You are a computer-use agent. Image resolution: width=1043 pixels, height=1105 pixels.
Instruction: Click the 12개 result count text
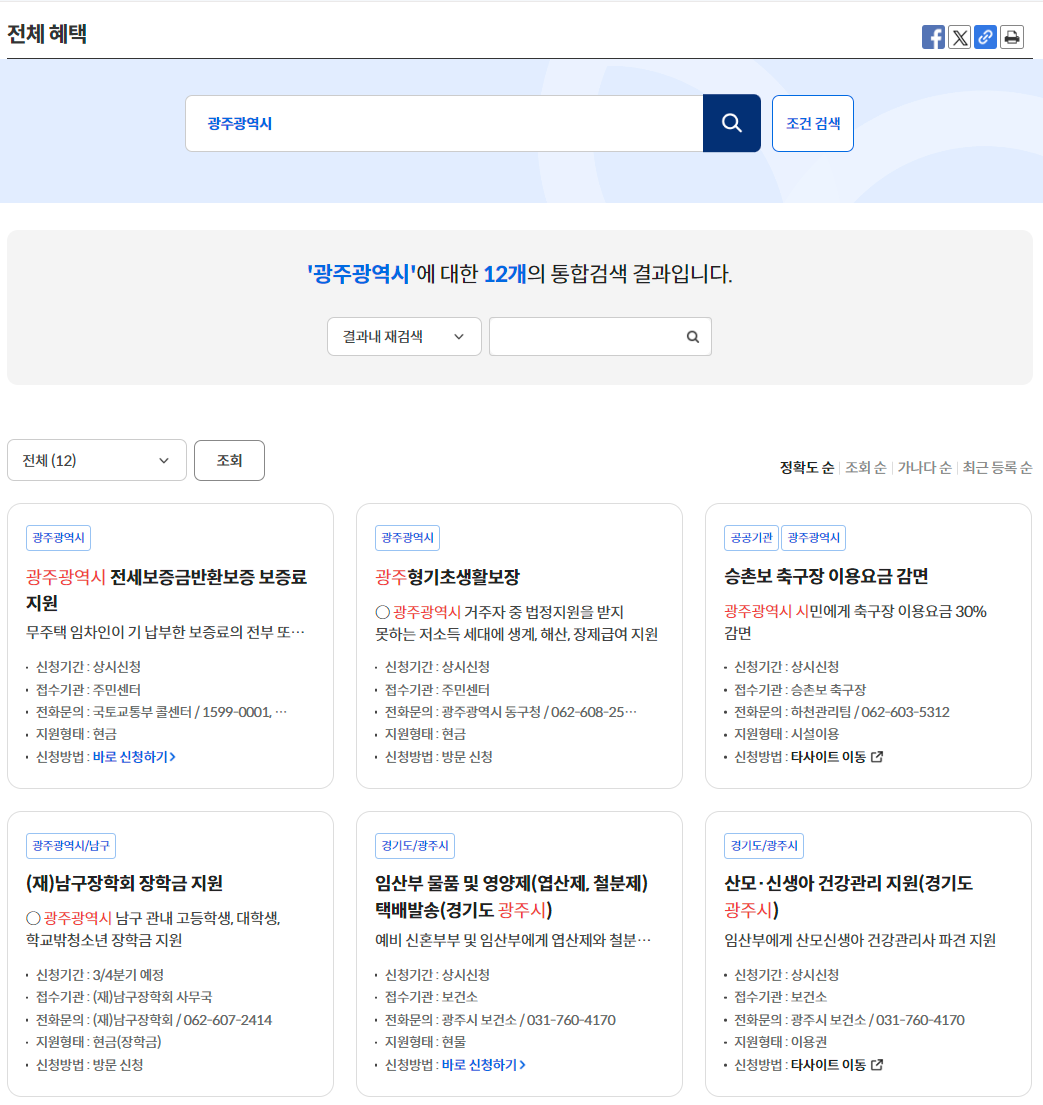pos(505,273)
